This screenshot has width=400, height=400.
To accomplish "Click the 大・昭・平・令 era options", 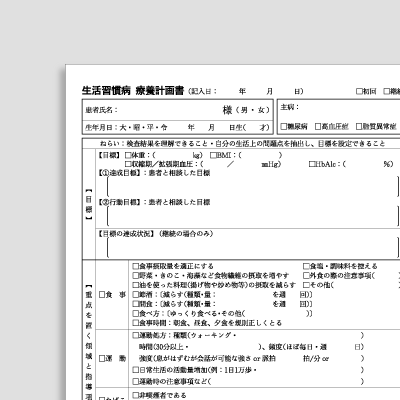I will pos(144,127).
